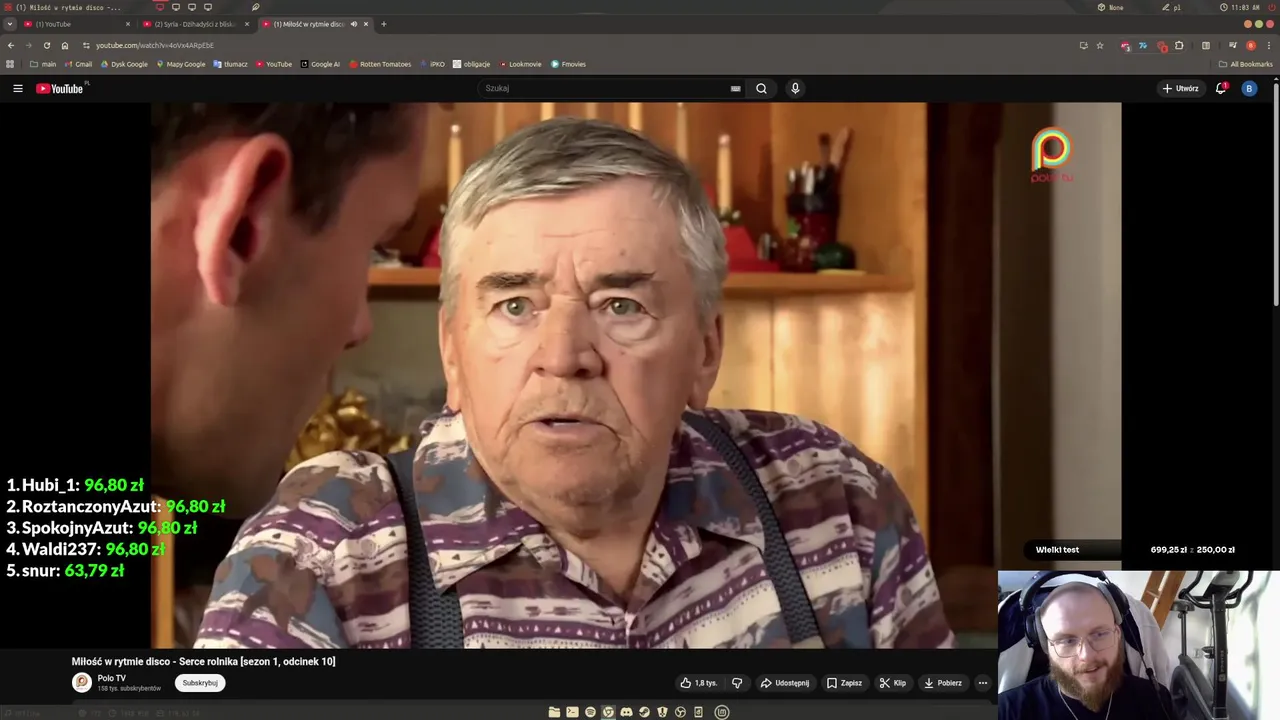Open the browser home page
This screenshot has width=1280, height=720.
pyautogui.click(x=65, y=45)
